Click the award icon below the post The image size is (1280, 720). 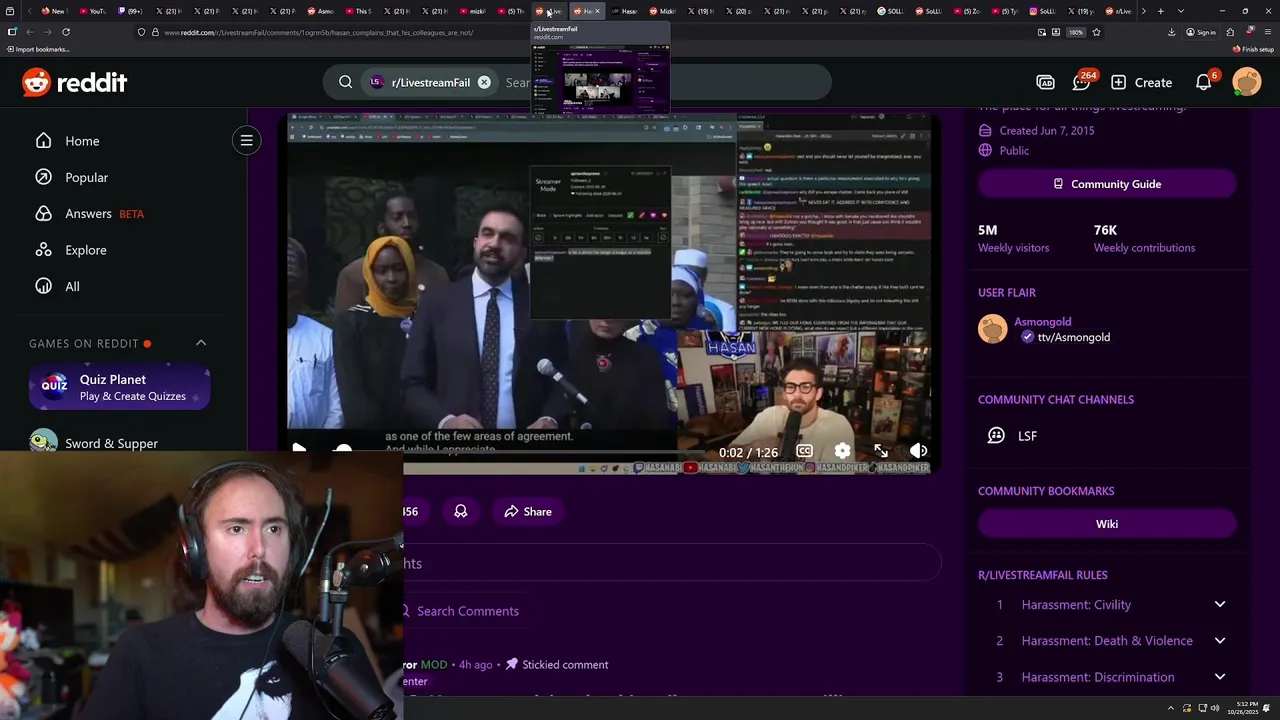[x=461, y=511]
